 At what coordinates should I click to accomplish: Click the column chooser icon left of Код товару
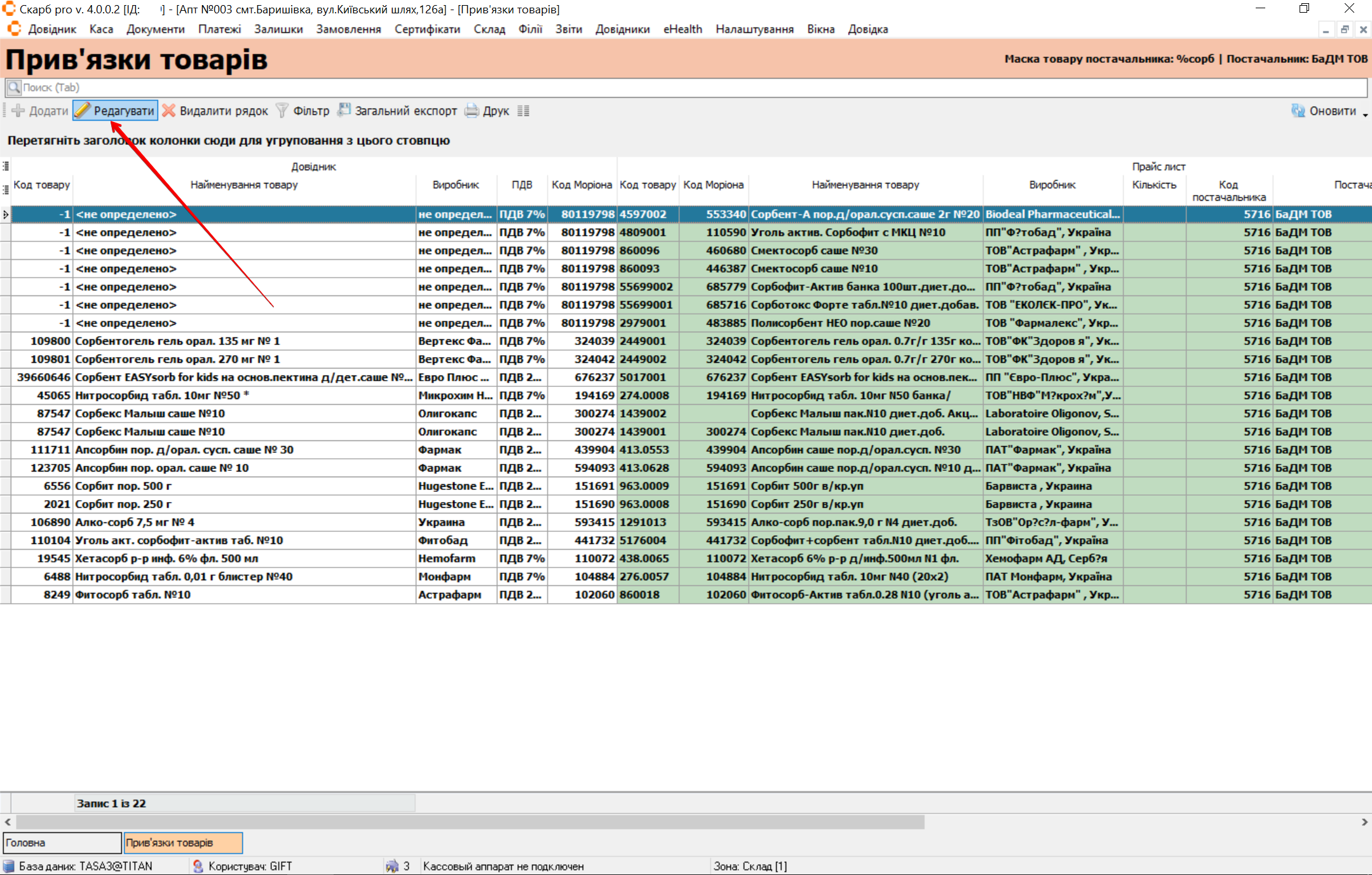point(6,189)
